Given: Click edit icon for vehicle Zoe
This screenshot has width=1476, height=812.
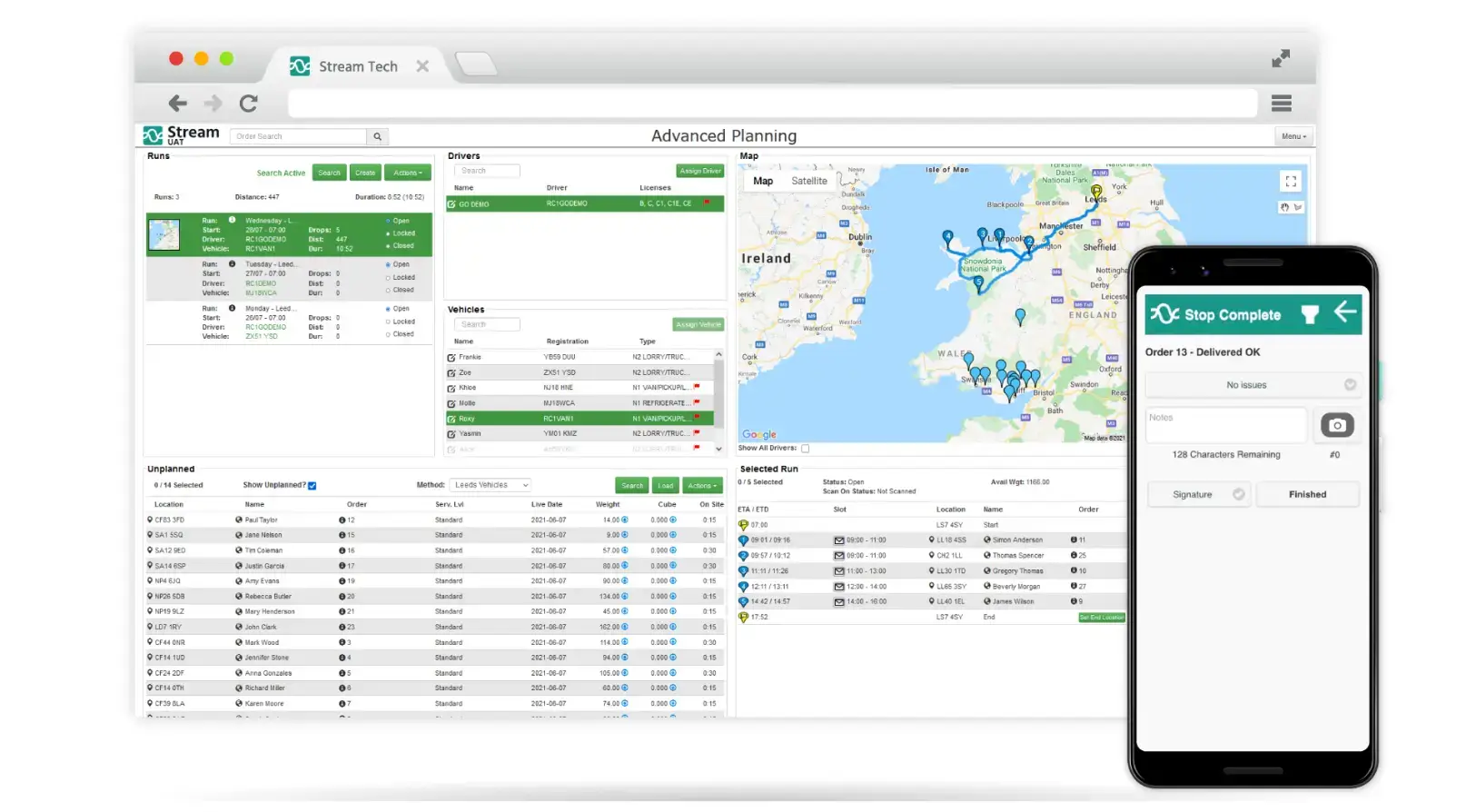Looking at the screenshot, I should 451,373.
